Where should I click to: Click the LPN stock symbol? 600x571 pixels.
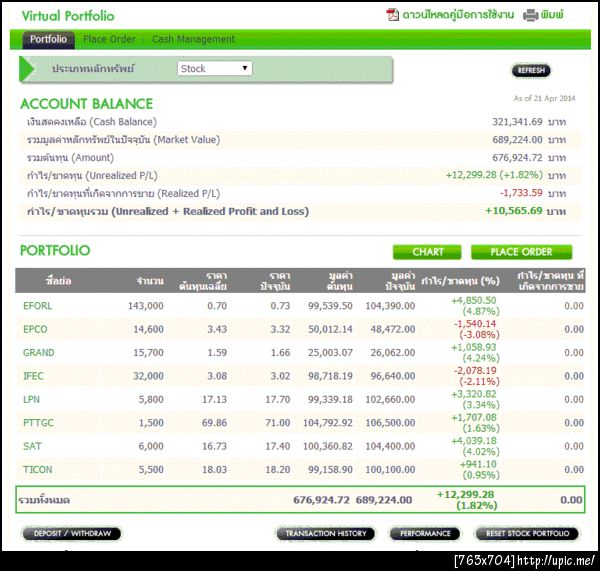[x=32, y=399]
